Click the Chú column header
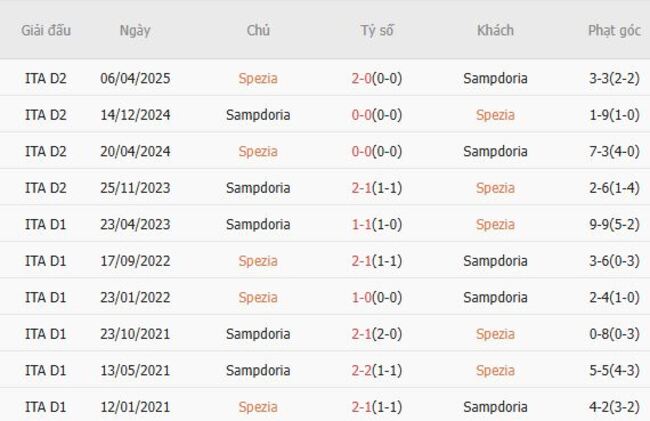Screen dimensions: 650x421 [x=258, y=30]
